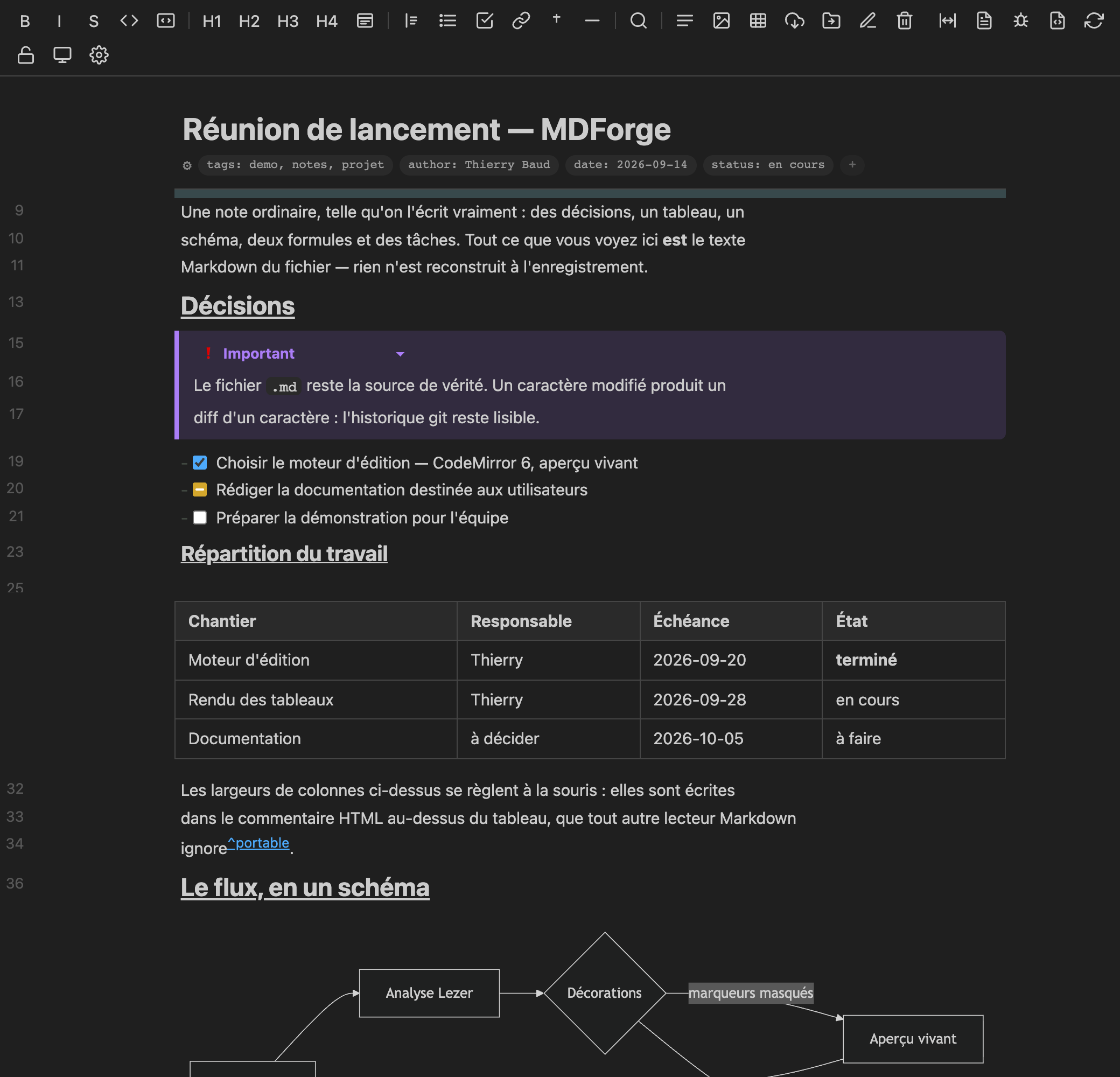Check the "Préparer la démonstration" task checkbox

(x=200, y=517)
